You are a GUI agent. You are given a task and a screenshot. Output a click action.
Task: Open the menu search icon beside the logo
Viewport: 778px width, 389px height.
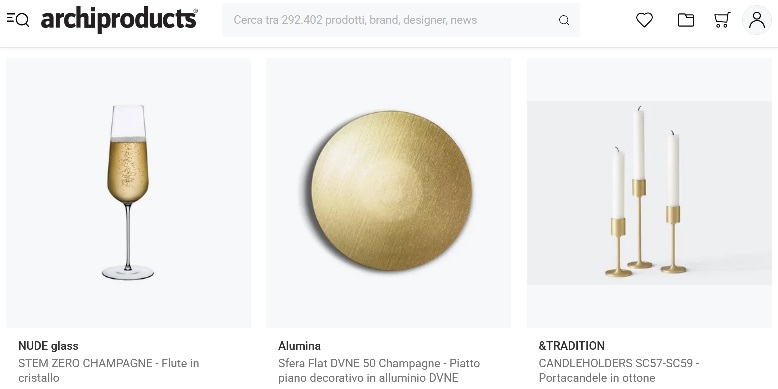tap(18, 20)
